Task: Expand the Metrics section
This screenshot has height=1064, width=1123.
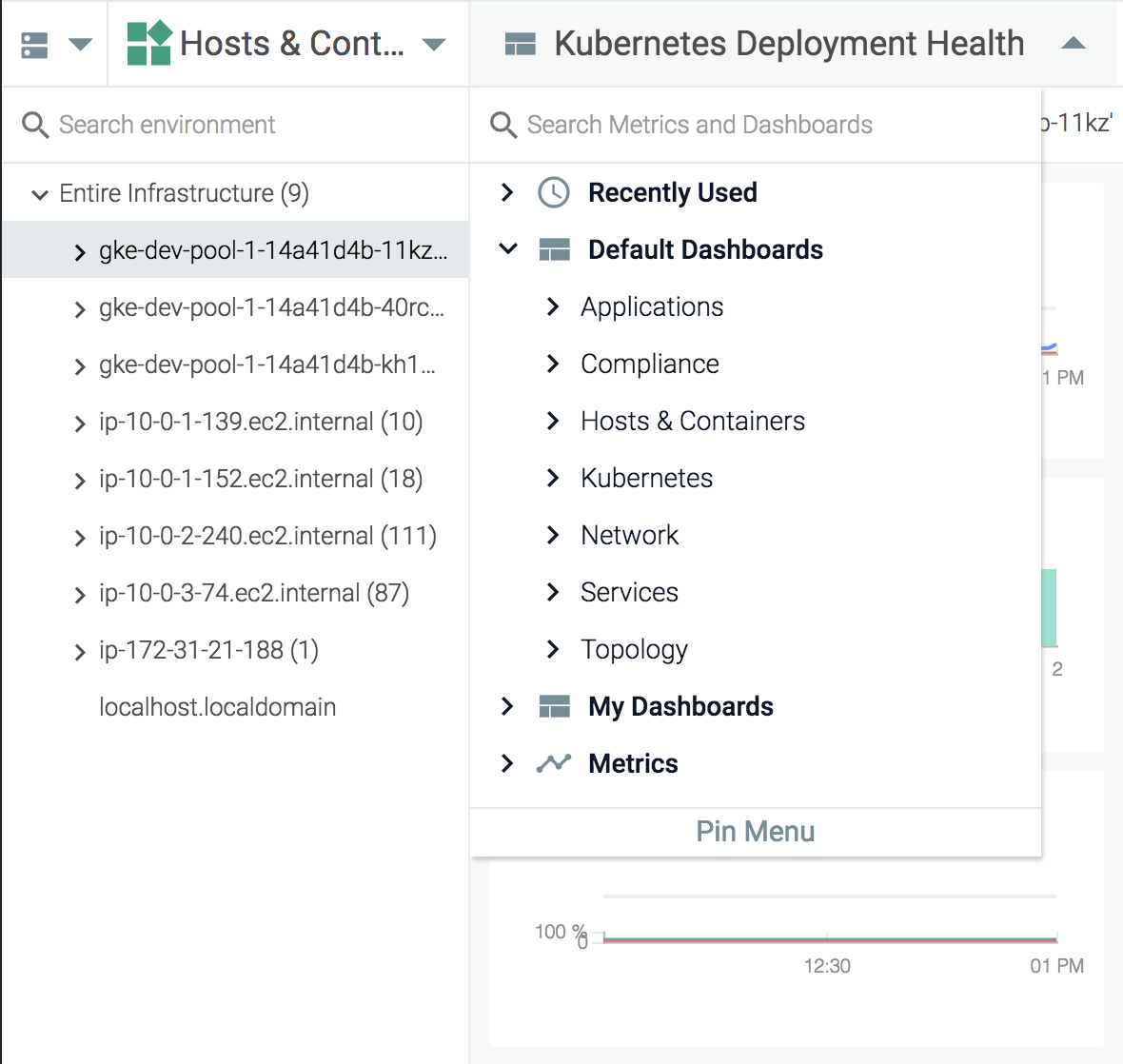Action: 507,763
